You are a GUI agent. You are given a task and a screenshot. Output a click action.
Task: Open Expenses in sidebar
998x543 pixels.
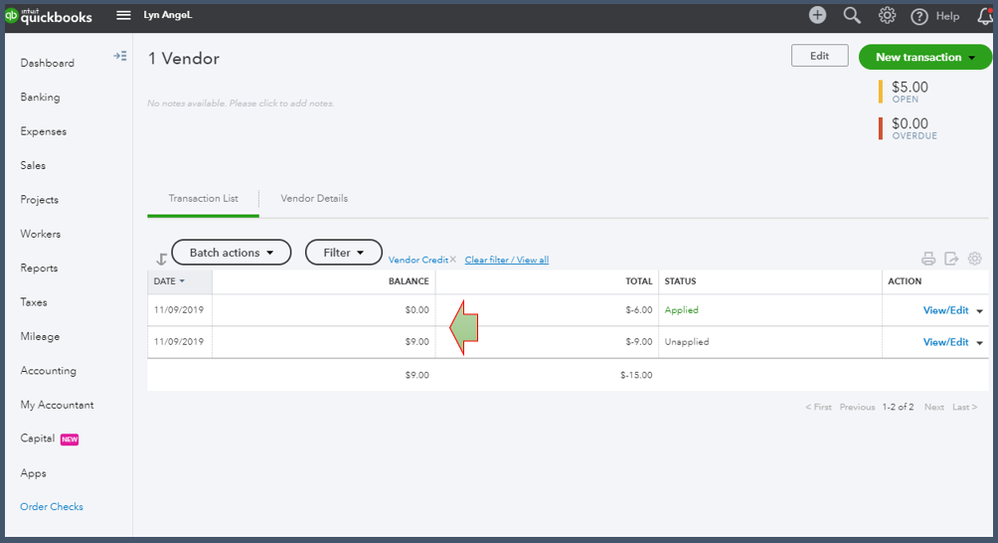[43, 132]
